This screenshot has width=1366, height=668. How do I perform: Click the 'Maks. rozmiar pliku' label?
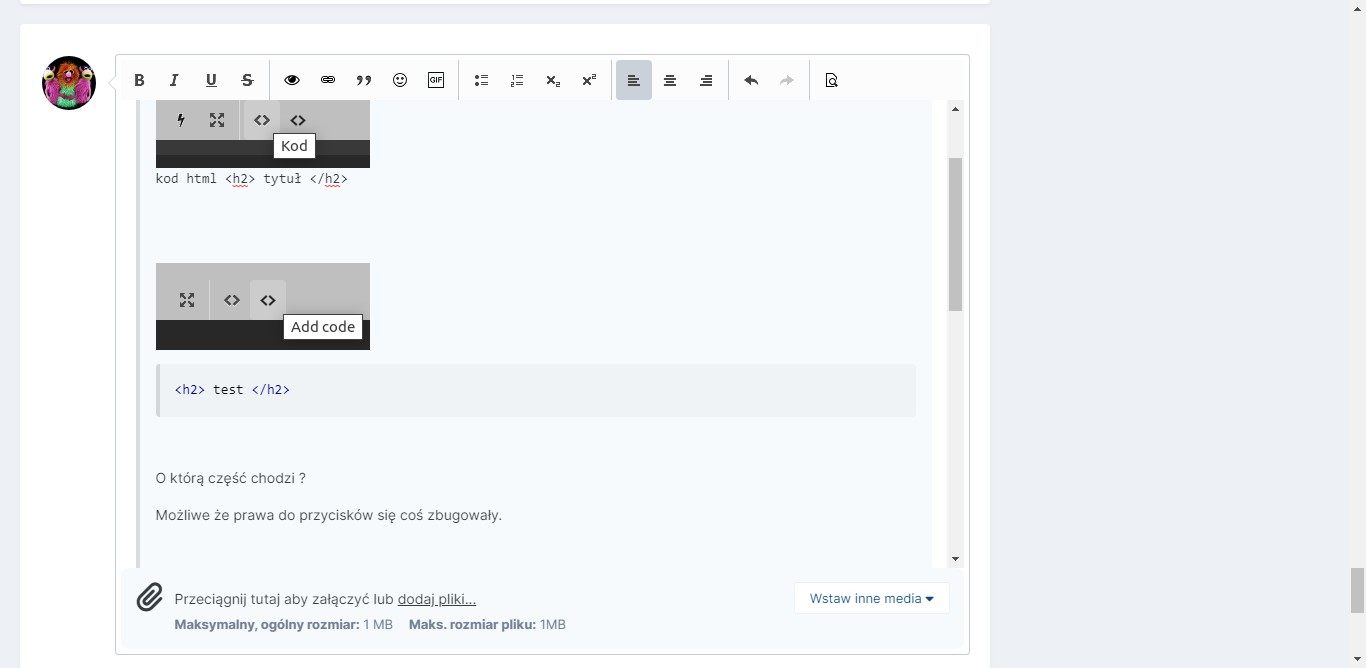coord(472,624)
